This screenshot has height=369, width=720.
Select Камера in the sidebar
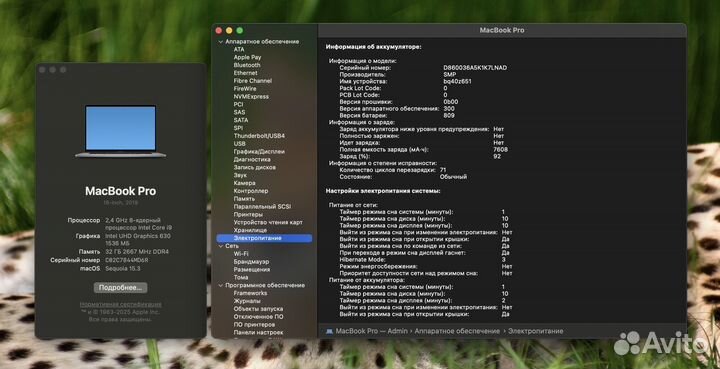coord(244,183)
